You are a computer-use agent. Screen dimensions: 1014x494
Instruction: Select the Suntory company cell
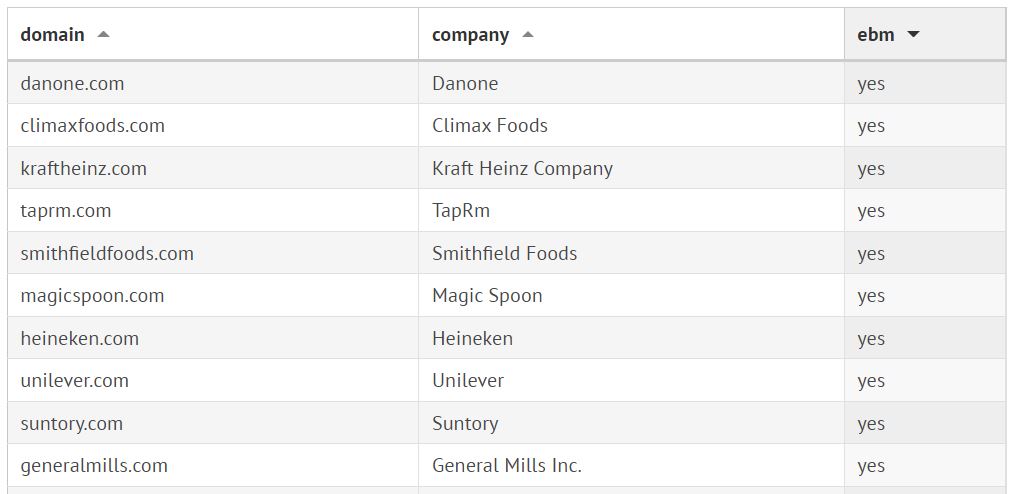coord(464,423)
